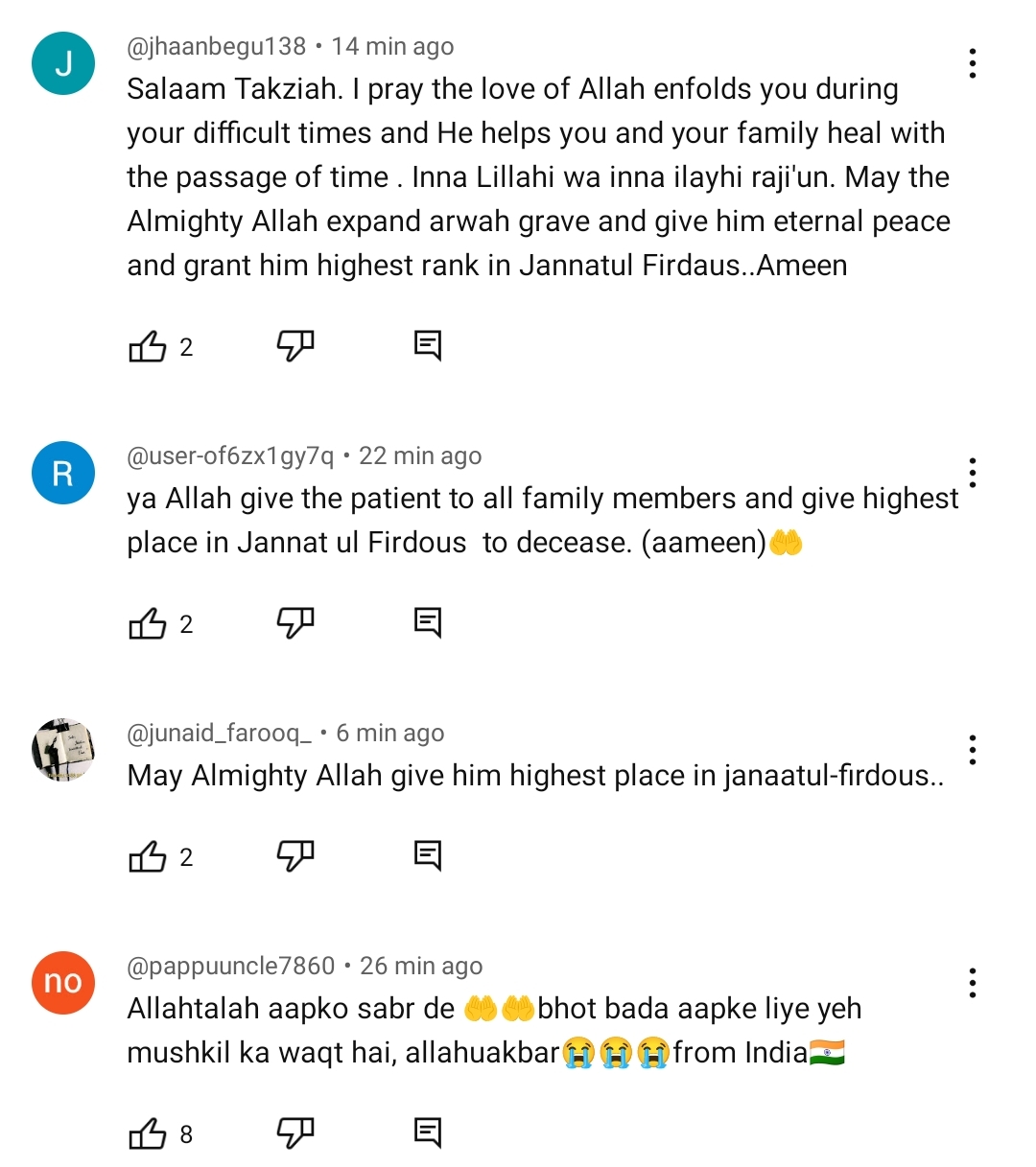Like the comment by @pappuuncle7860
The width and height of the screenshot is (1036, 1167).
pyautogui.click(x=148, y=1134)
